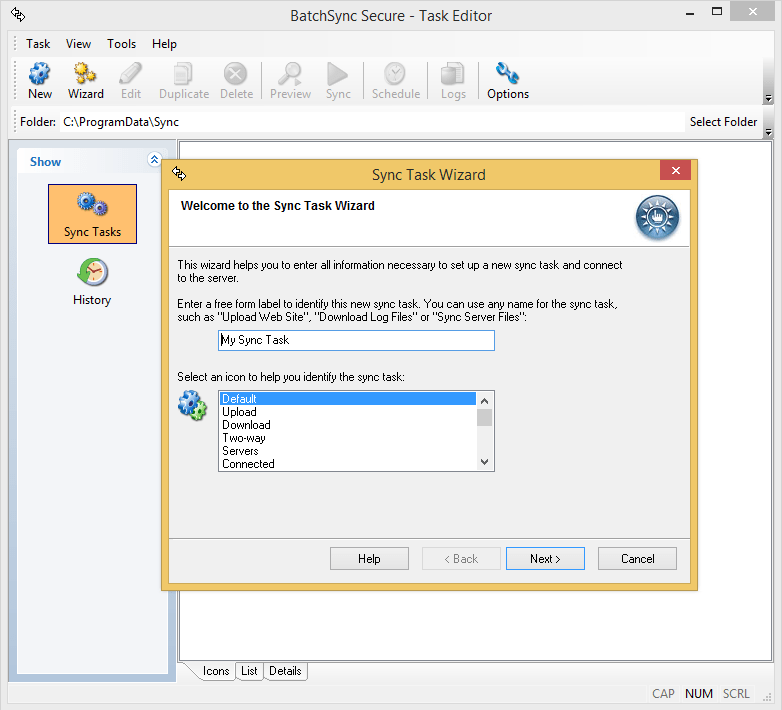Switch to the List view tab
782x710 pixels.
pyautogui.click(x=249, y=671)
